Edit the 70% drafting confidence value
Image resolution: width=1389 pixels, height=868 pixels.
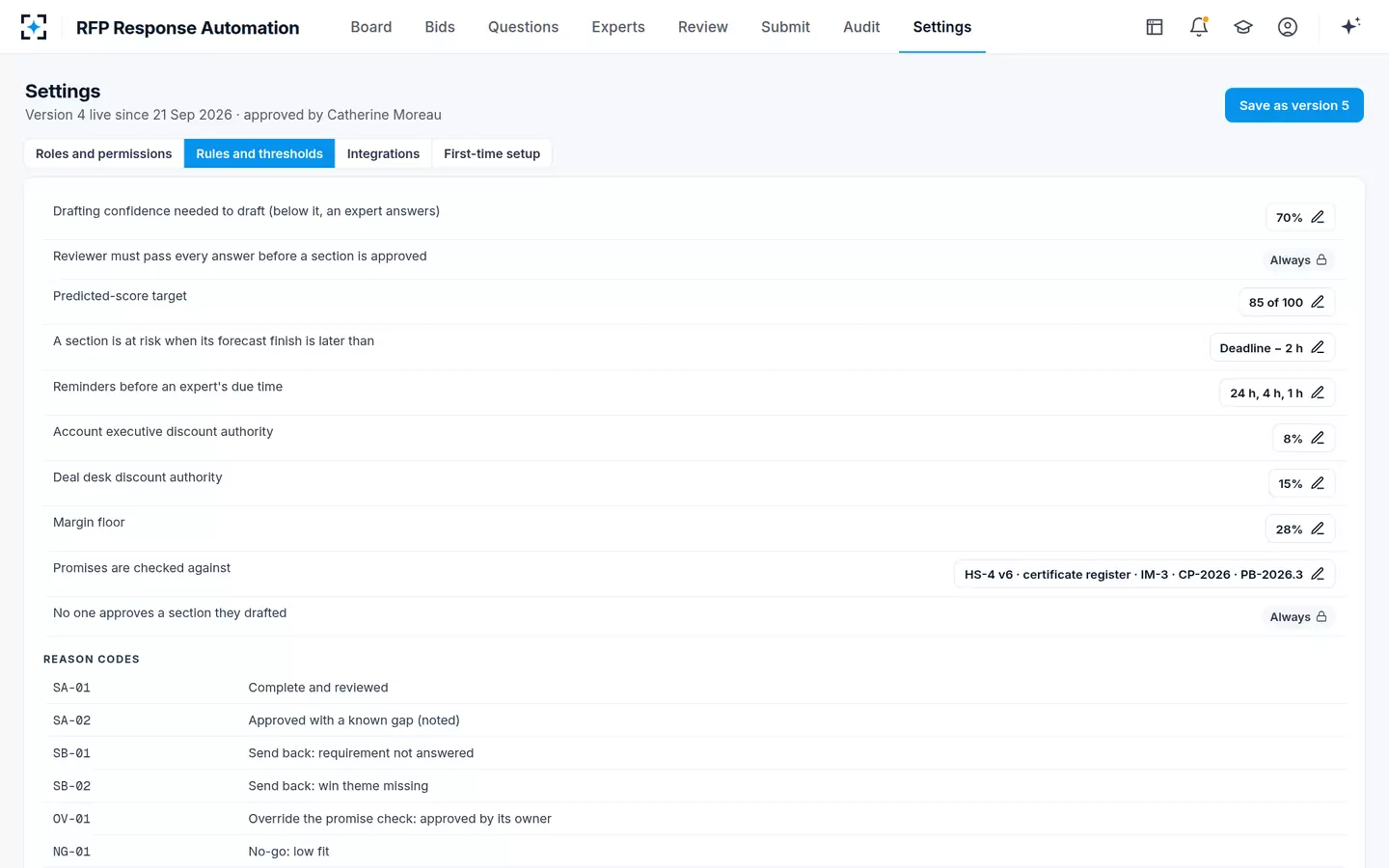click(1300, 217)
